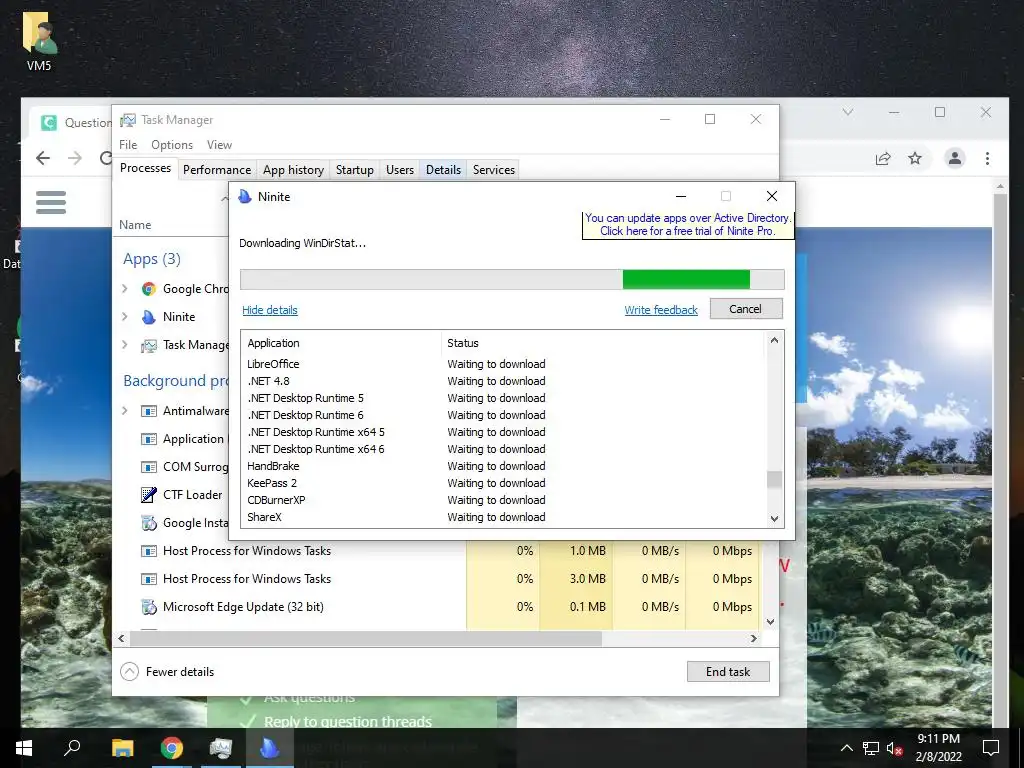Click the Write feedback link

[661, 310]
